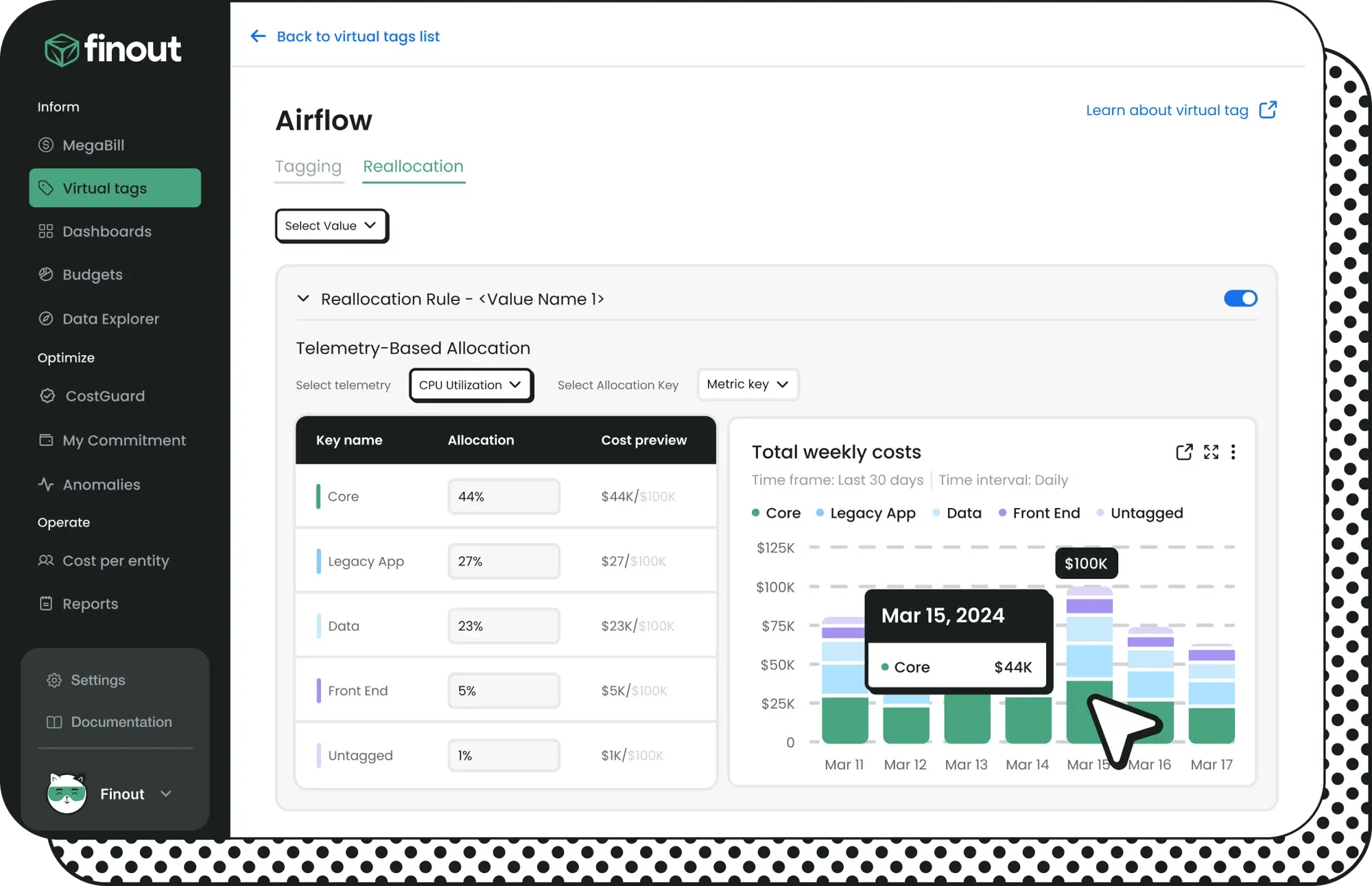
Task: Click the Virtual tags tag icon
Action: 46,188
